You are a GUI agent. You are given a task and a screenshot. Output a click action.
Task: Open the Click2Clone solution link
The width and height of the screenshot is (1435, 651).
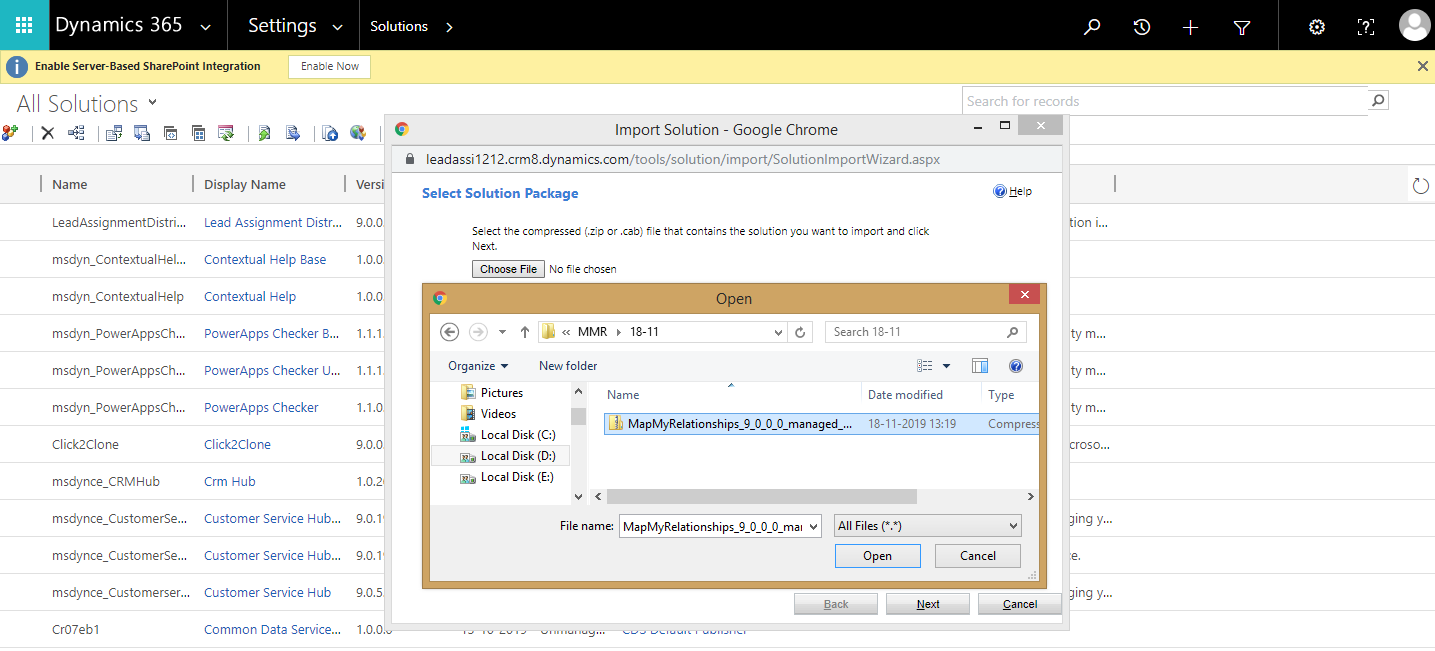coord(237,444)
